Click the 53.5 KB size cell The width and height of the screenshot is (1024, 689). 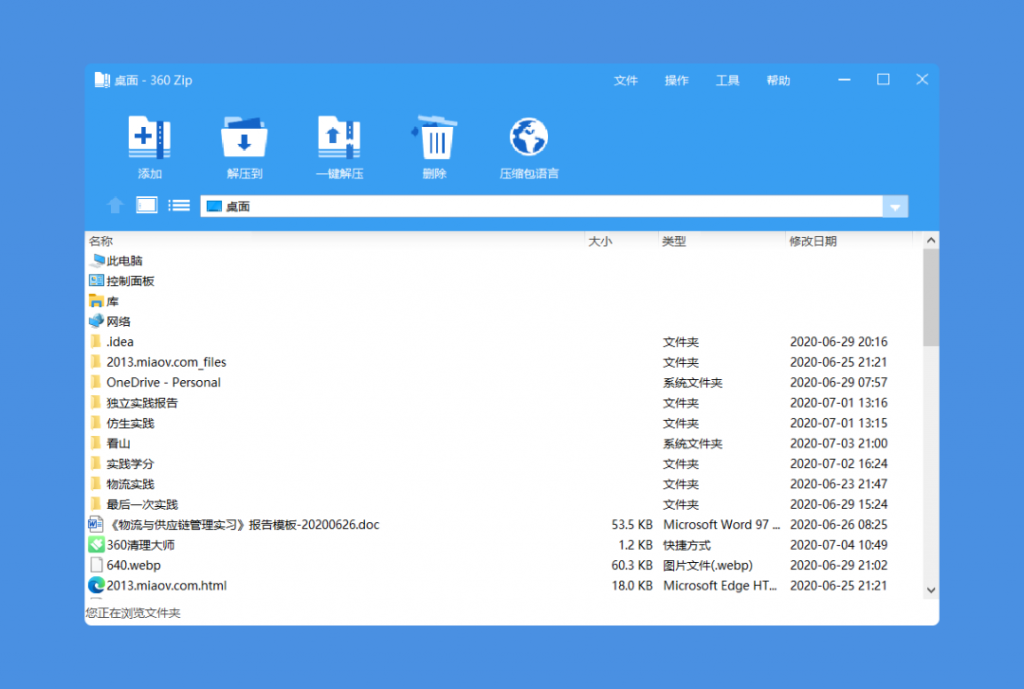tap(632, 524)
